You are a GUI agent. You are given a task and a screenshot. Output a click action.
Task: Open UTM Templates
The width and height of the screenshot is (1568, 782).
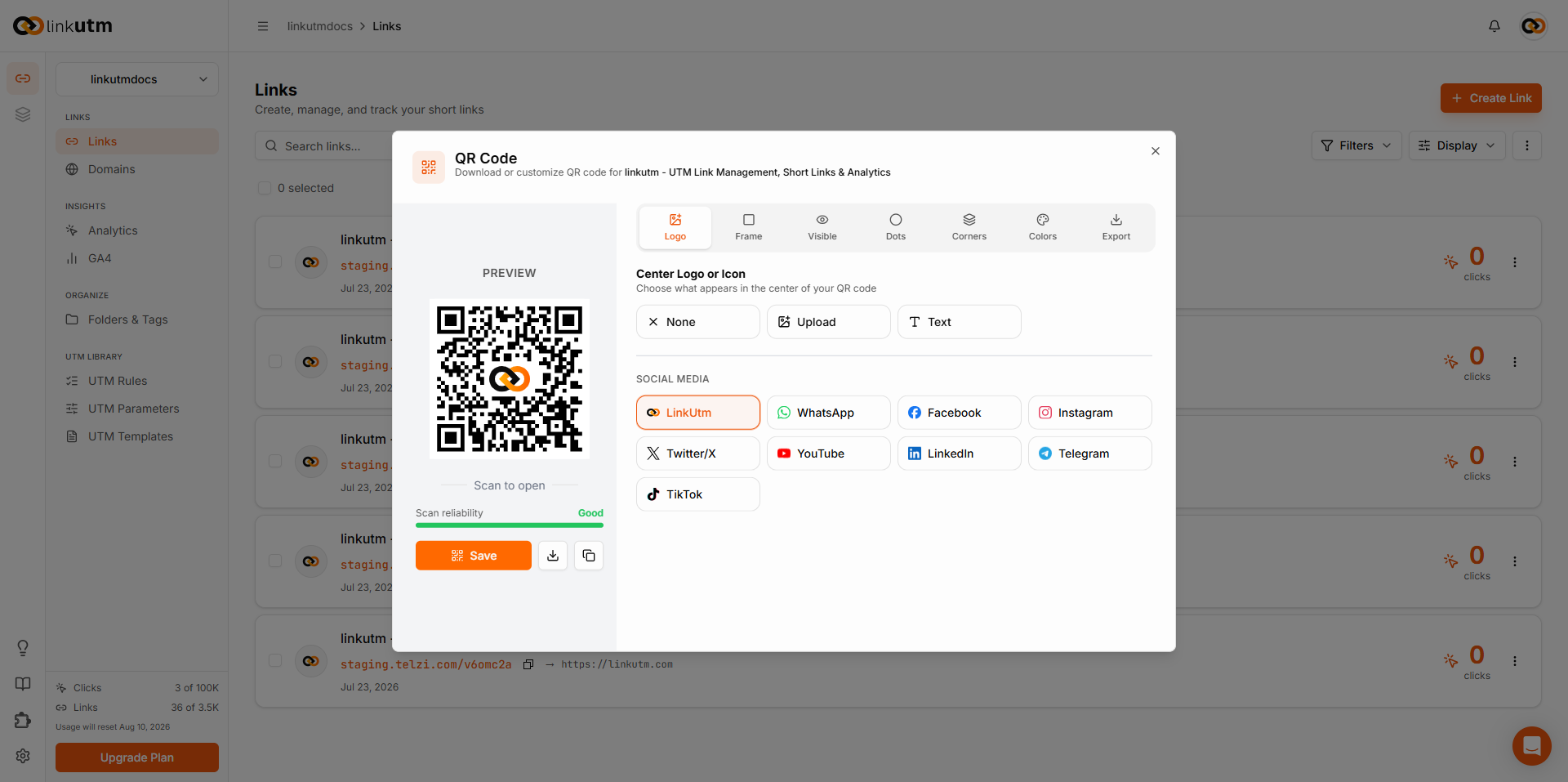tap(137, 436)
